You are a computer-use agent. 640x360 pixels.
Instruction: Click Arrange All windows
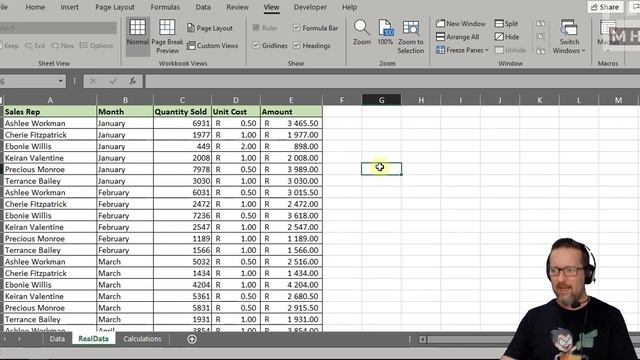point(458,37)
